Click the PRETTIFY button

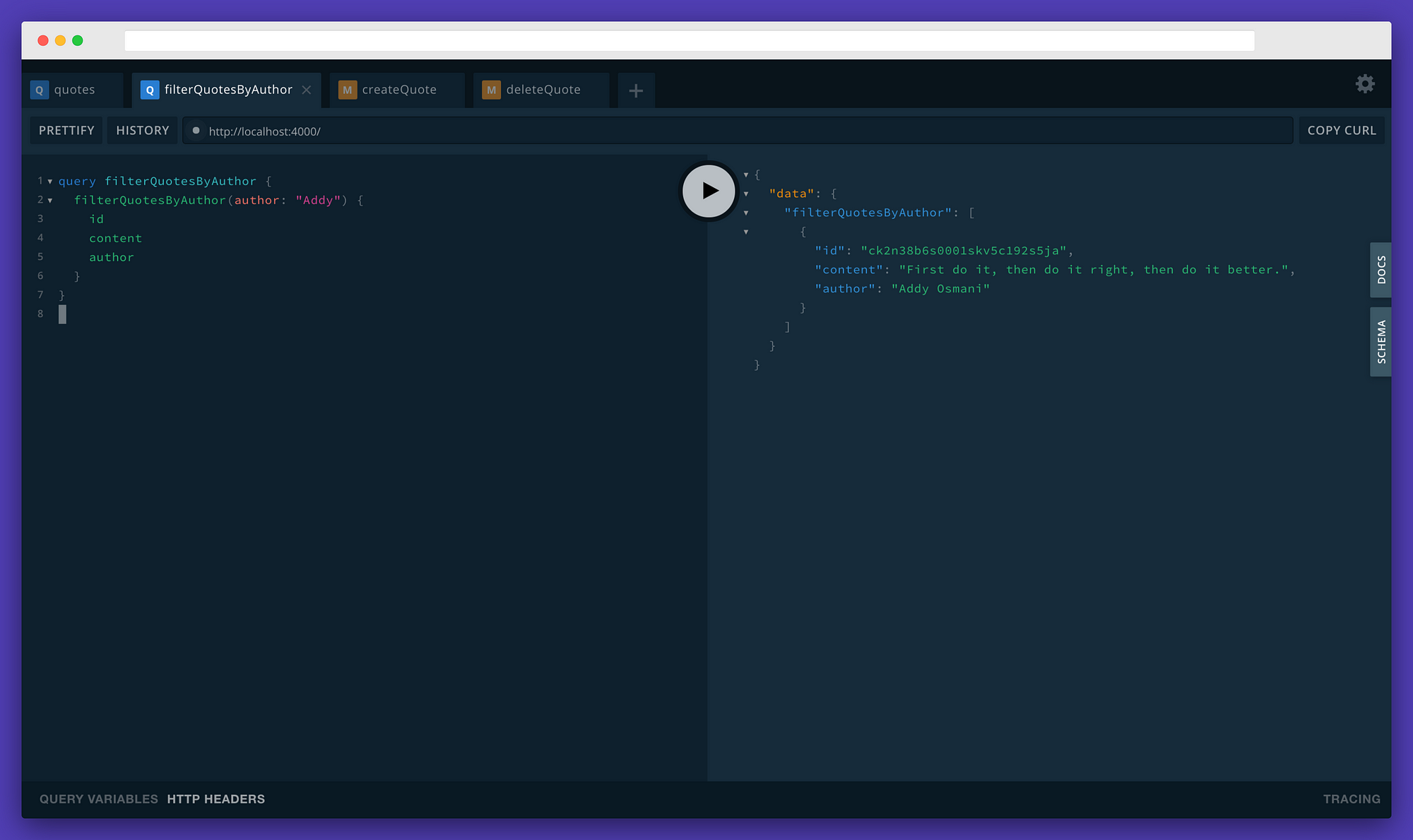[x=66, y=130]
